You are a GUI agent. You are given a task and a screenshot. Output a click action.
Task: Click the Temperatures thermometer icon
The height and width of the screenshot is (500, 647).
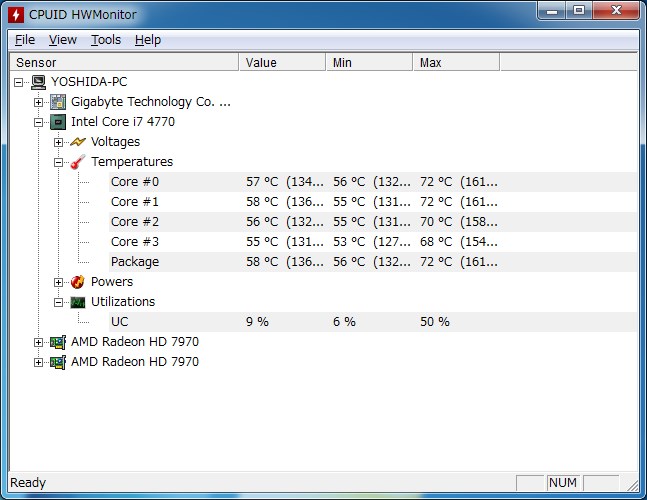click(78, 162)
